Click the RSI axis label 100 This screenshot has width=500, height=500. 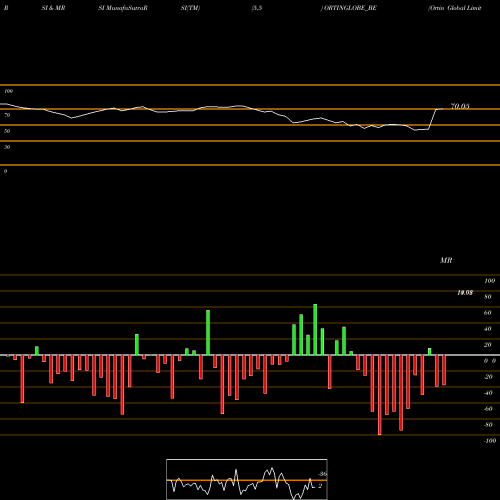click(8, 91)
